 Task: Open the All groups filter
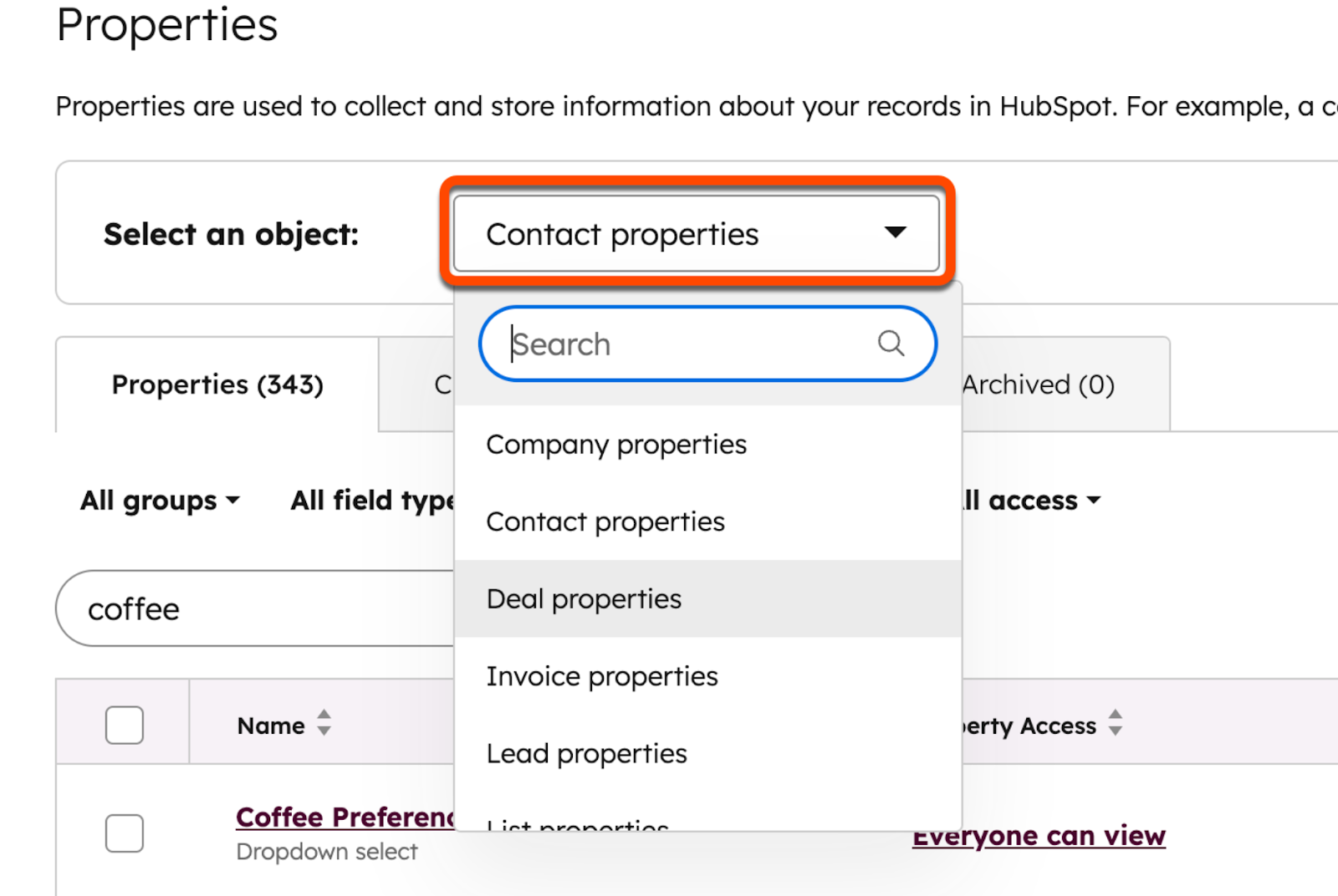(x=160, y=500)
